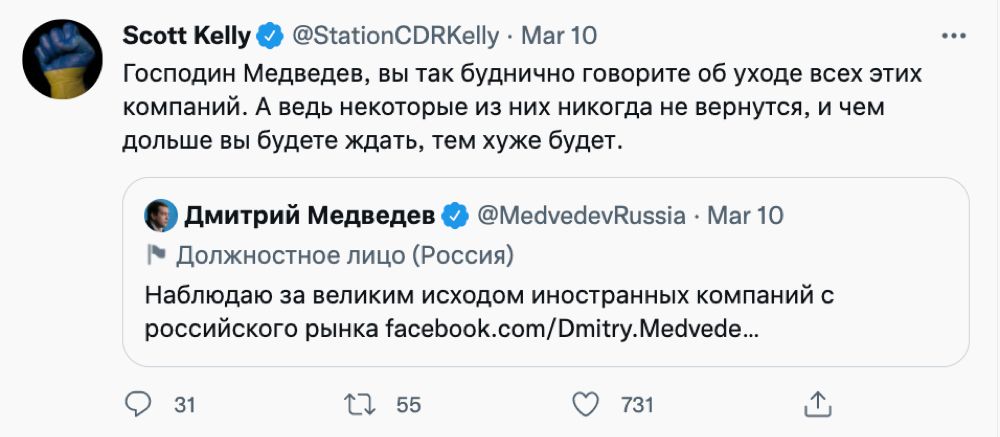
Task: Click the 55 retweet count
Action: click(408, 404)
